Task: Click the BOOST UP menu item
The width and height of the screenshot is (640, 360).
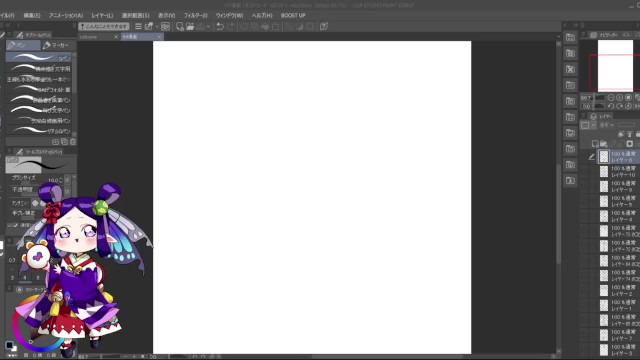Action: pos(293,16)
